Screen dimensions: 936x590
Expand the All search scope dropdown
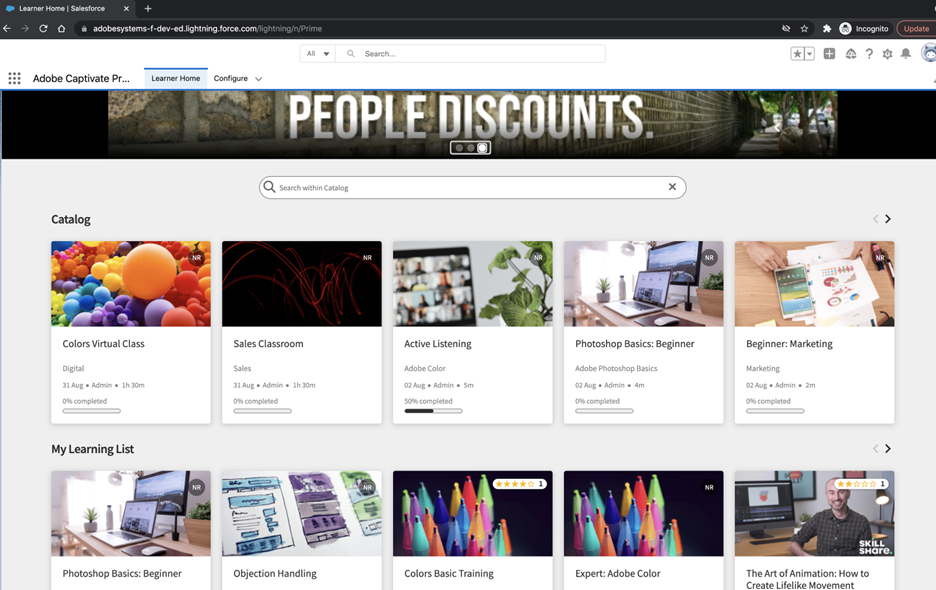pos(318,54)
